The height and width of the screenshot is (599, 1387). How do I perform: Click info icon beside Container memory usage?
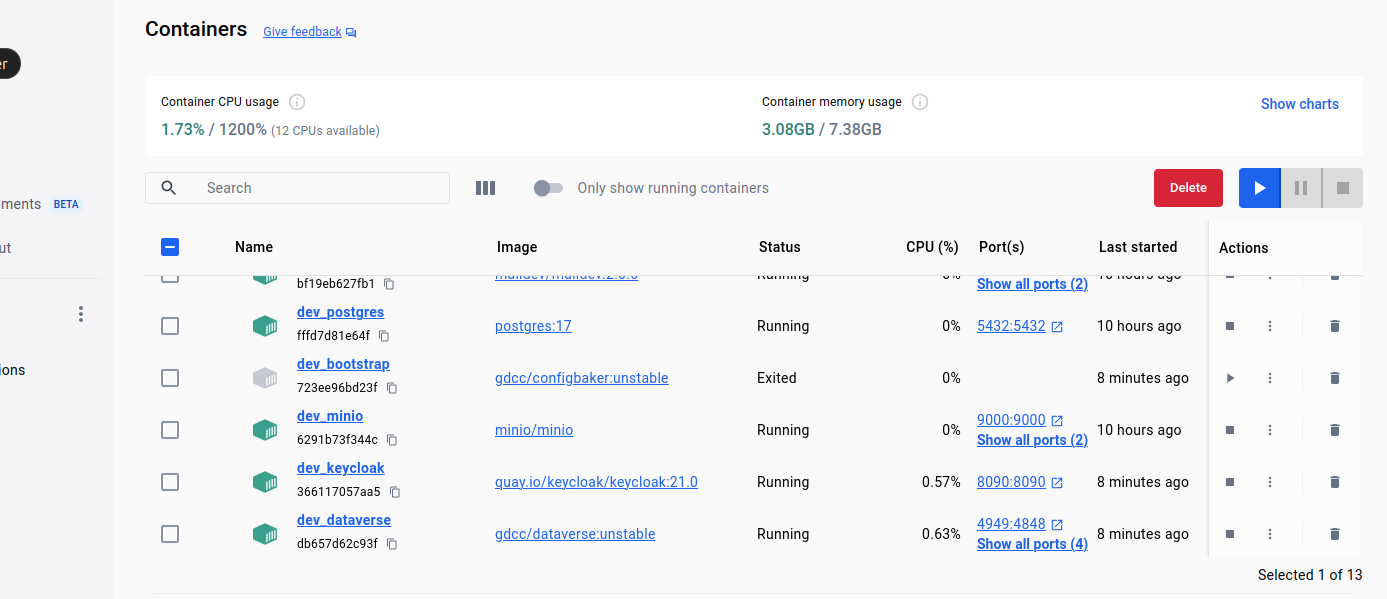(920, 102)
